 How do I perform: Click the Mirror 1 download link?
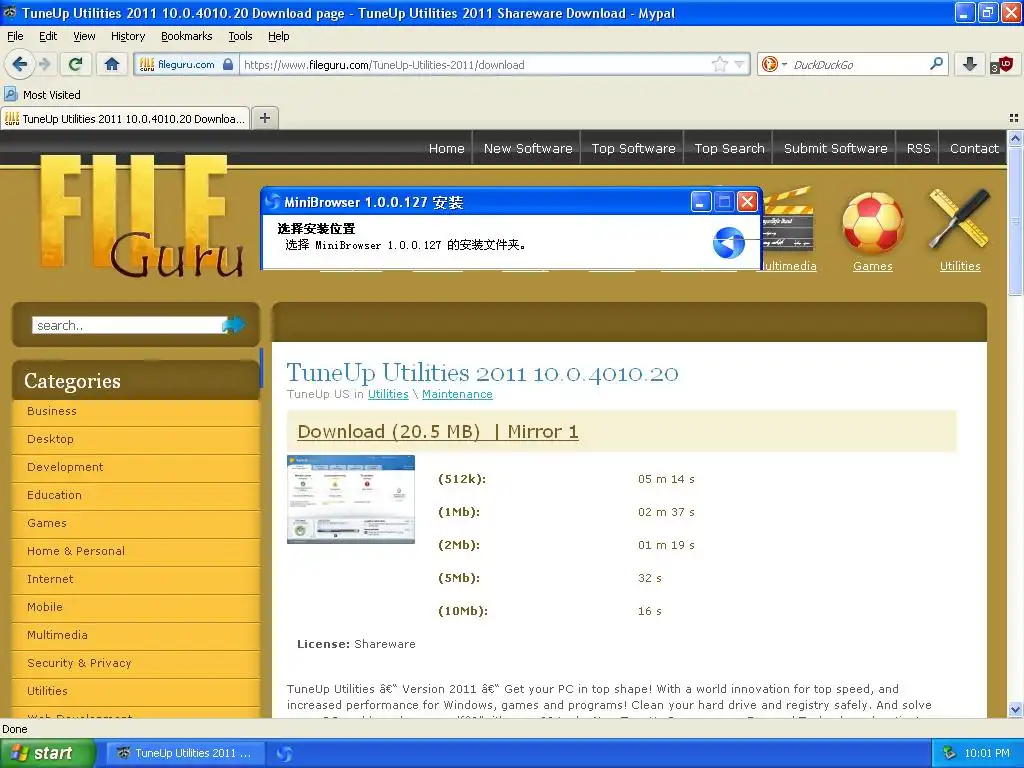(x=543, y=432)
